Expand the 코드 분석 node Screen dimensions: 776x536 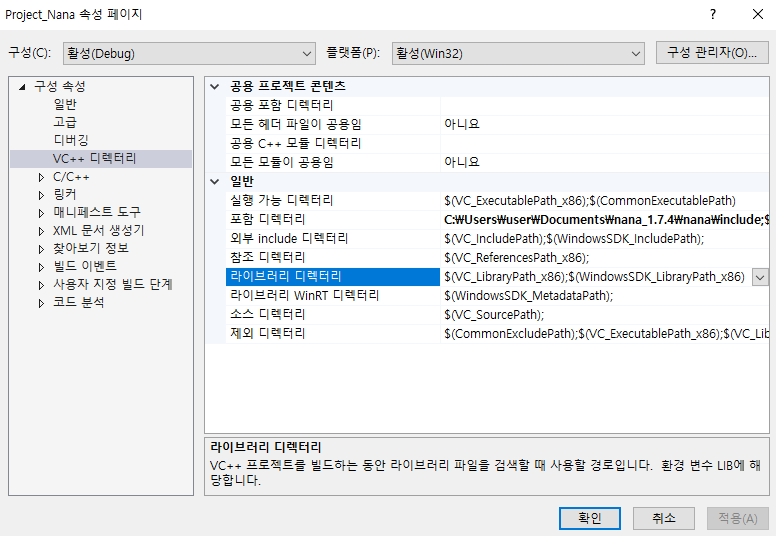click(x=42, y=303)
